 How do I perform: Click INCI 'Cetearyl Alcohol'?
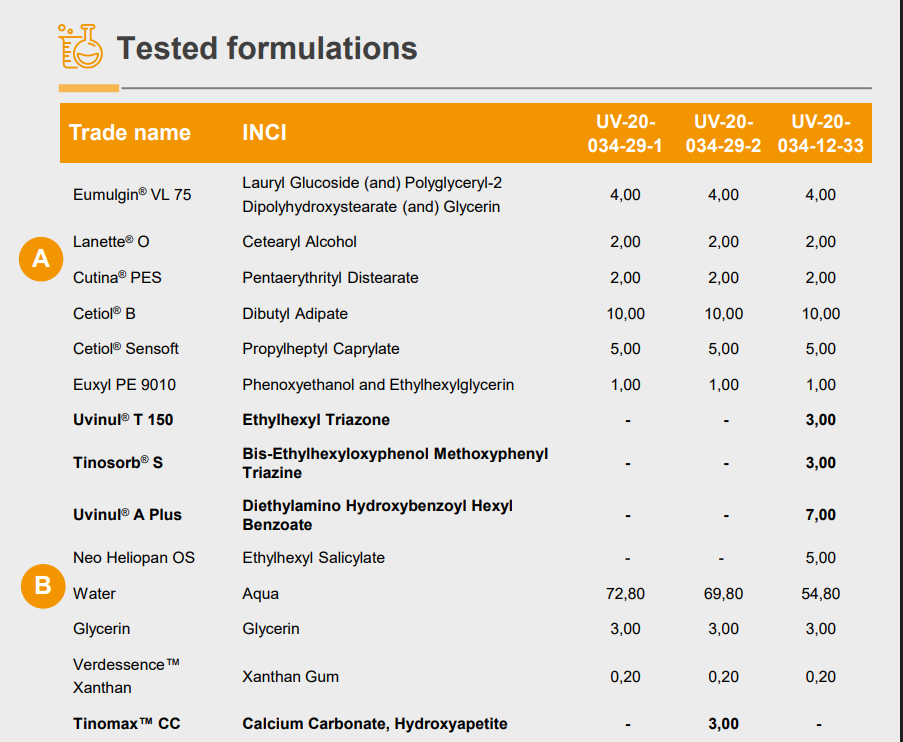(299, 241)
